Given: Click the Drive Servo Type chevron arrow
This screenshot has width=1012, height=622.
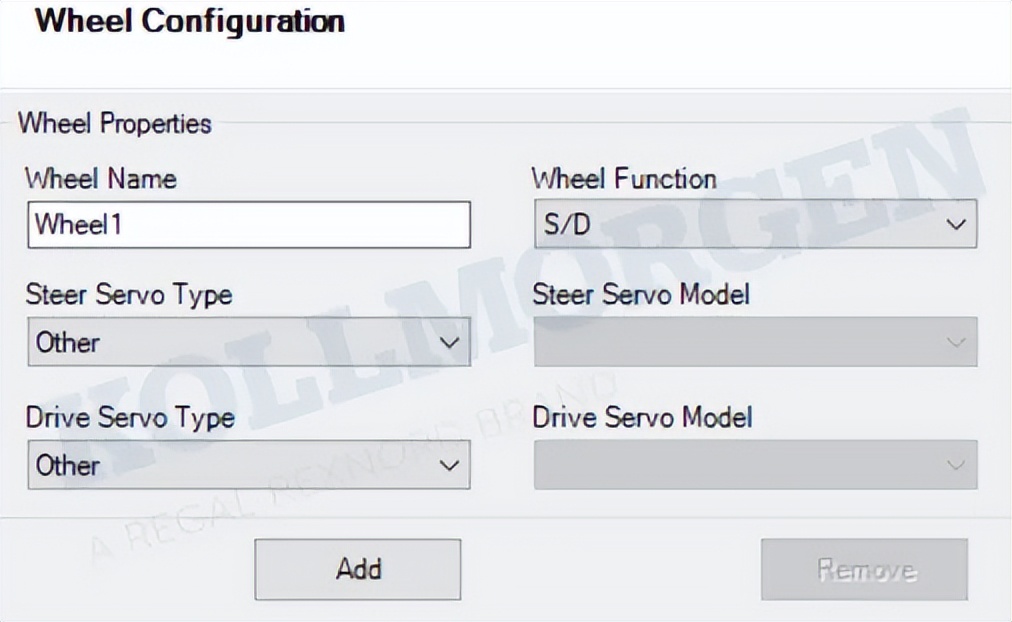Looking at the screenshot, I should point(449,465).
